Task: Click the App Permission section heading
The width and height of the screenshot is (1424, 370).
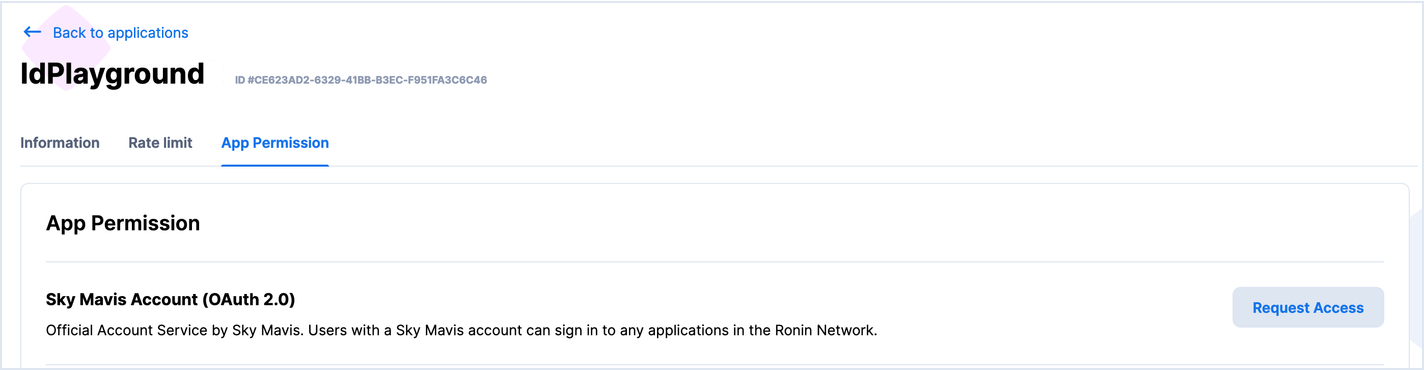Action: 123,223
